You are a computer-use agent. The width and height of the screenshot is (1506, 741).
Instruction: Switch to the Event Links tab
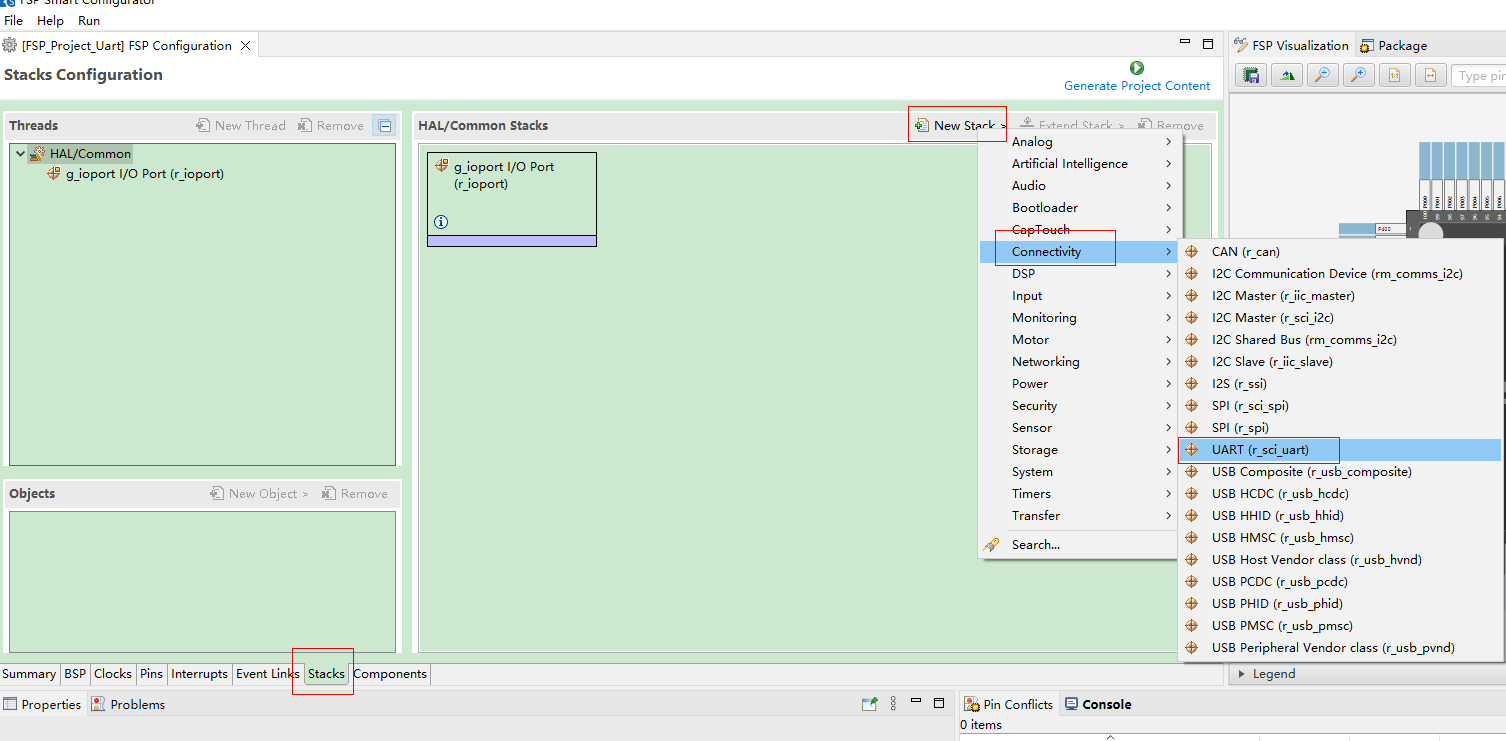(267, 674)
